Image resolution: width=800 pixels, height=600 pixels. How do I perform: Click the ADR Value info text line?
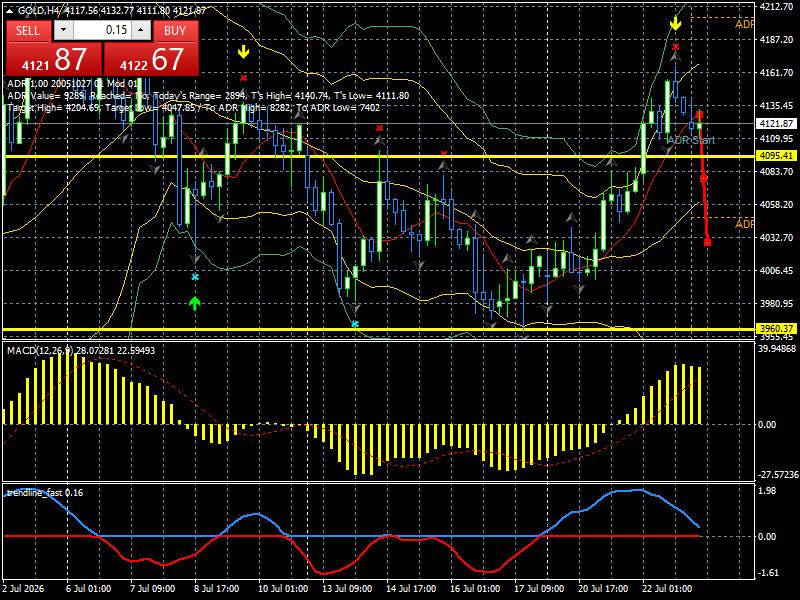[208, 96]
